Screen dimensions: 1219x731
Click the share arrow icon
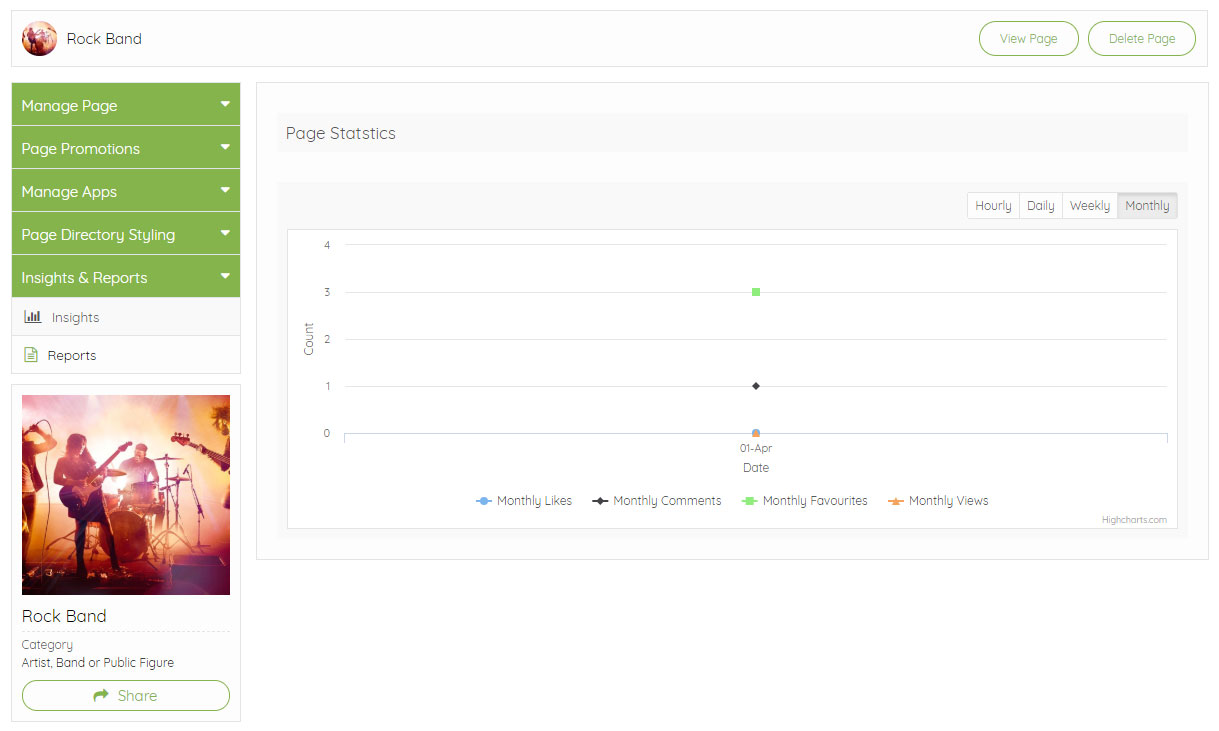click(x=101, y=695)
